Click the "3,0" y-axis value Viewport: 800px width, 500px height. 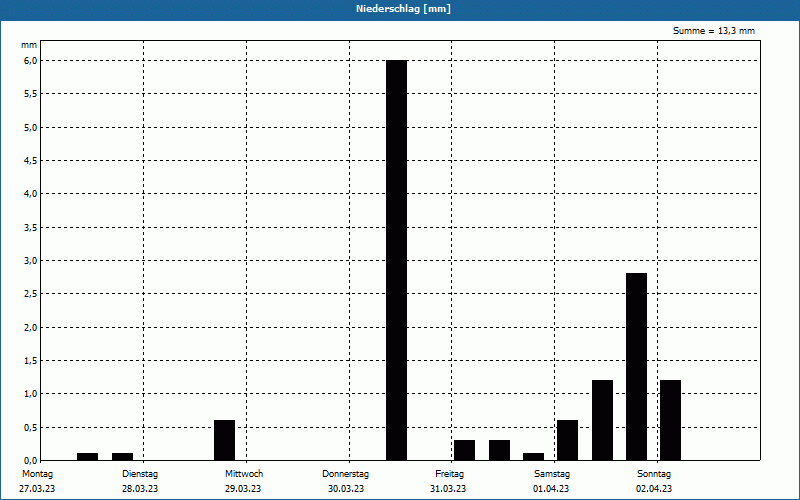(31, 261)
